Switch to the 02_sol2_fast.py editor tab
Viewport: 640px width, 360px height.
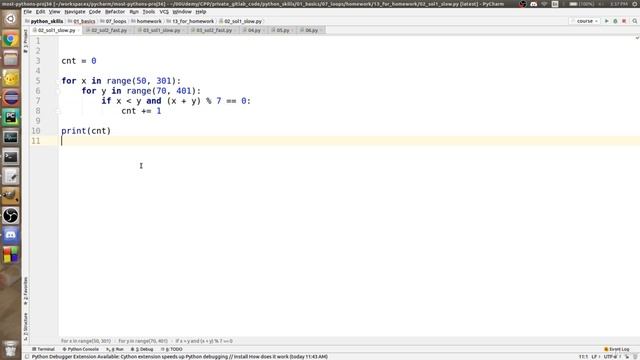click(x=109, y=30)
